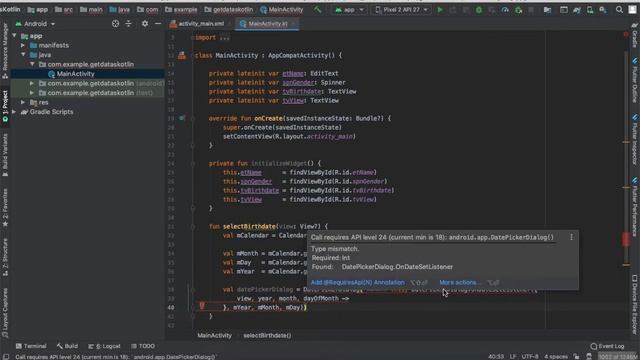Click the LF line separator in status bar
Viewport: 640px width, 360px height.
pyautogui.click(x=513, y=356)
